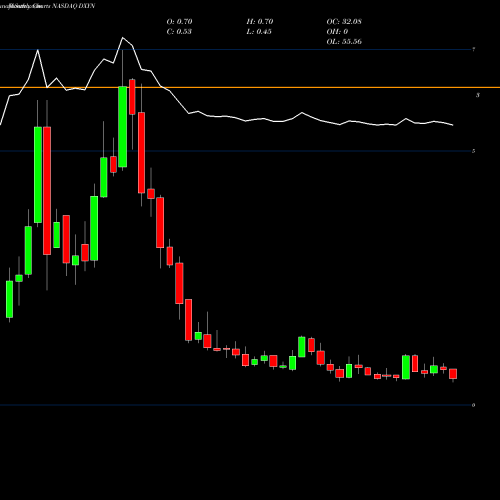
Task: Click the last red candle on the right
Action: [x=453, y=374]
